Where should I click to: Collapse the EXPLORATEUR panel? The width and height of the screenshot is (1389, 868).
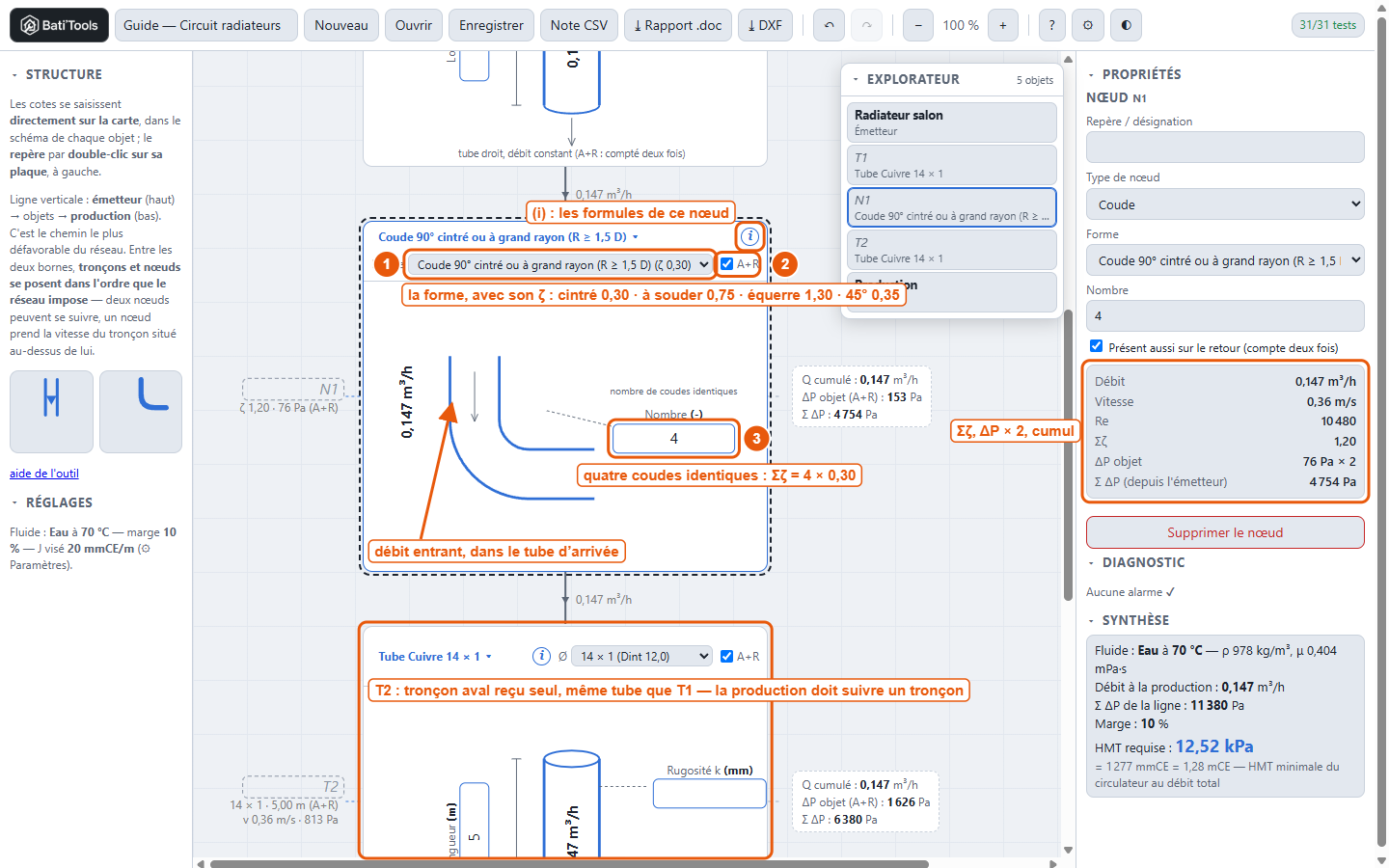point(907,79)
